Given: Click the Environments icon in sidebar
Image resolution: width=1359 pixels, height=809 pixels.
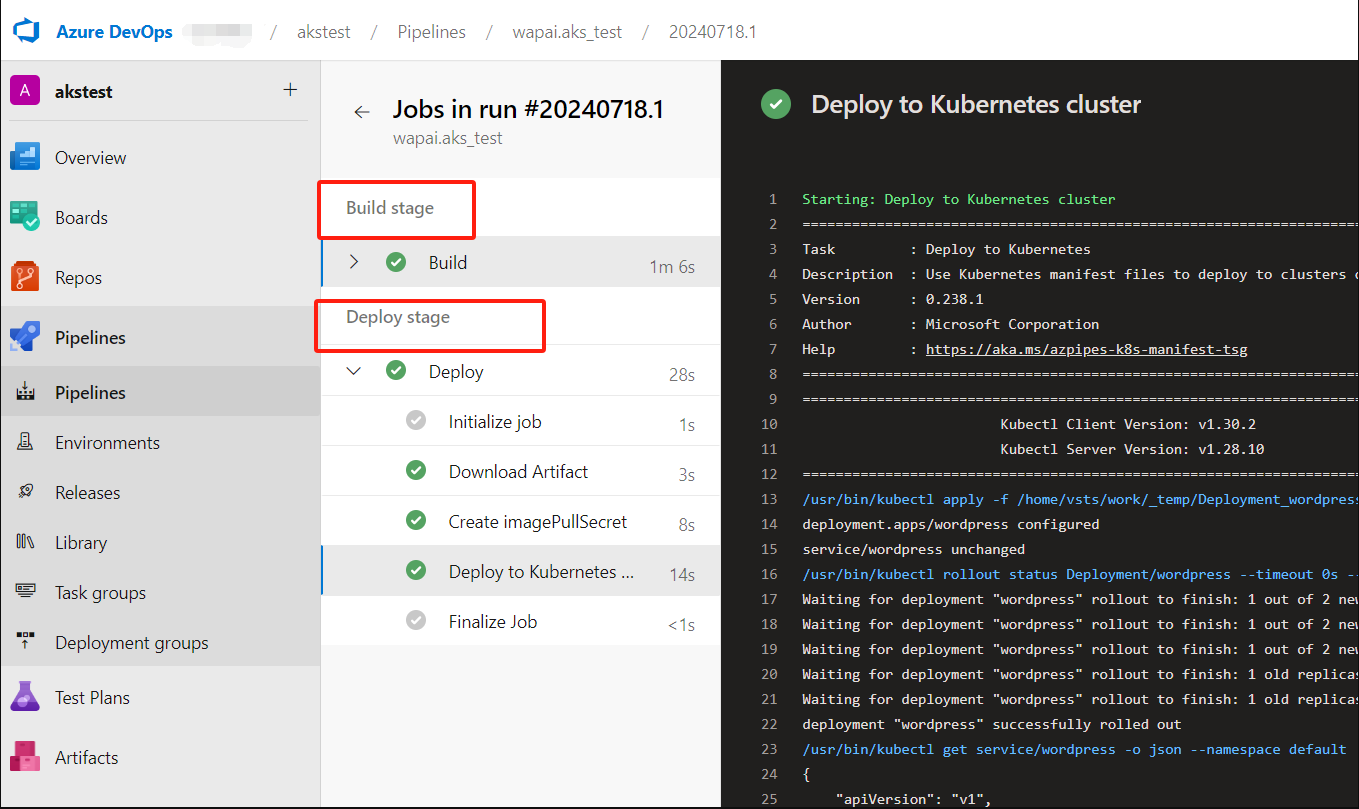Looking at the screenshot, I should pos(26,442).
